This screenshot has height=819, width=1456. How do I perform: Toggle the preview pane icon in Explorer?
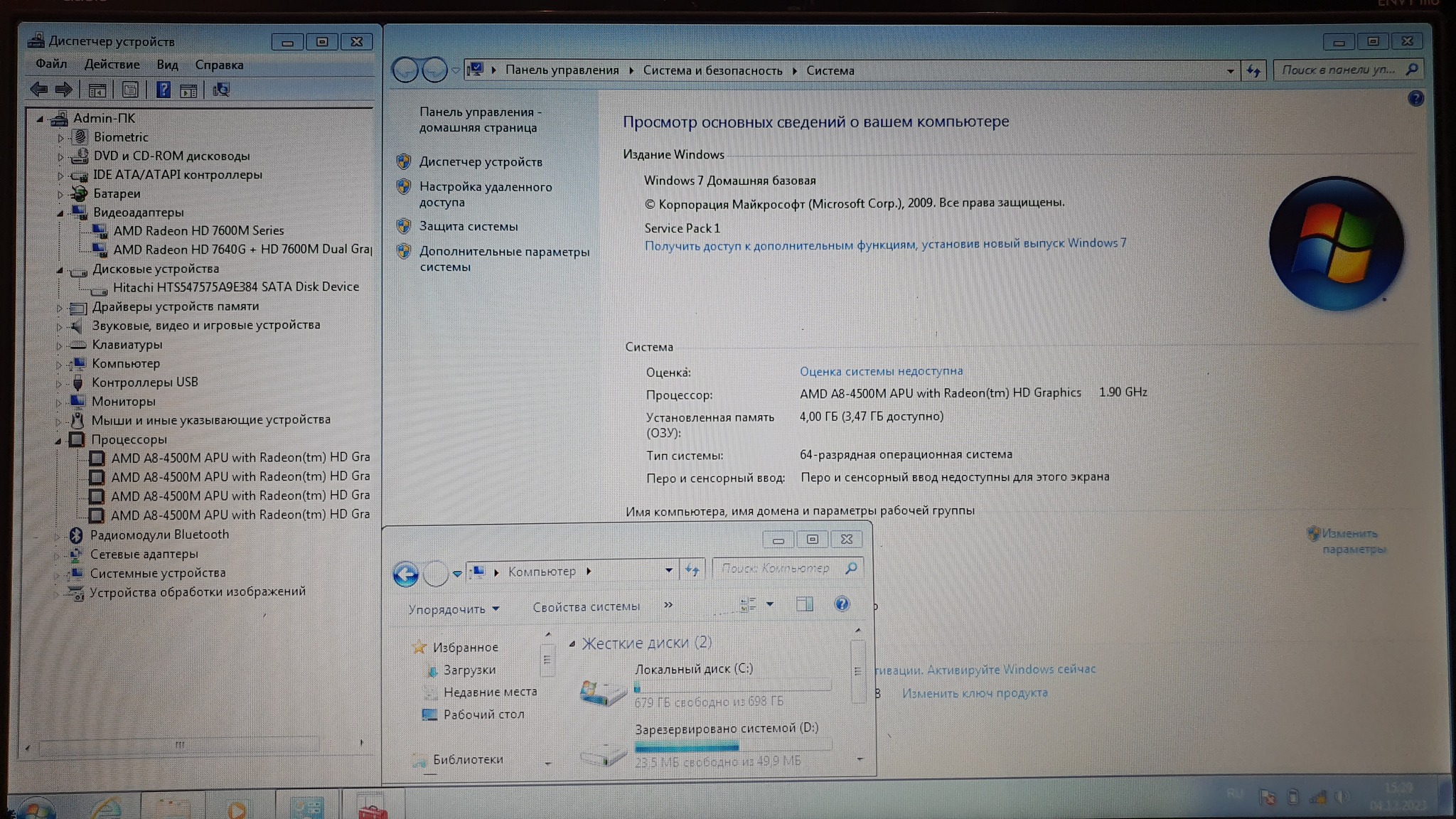[805, 604]
